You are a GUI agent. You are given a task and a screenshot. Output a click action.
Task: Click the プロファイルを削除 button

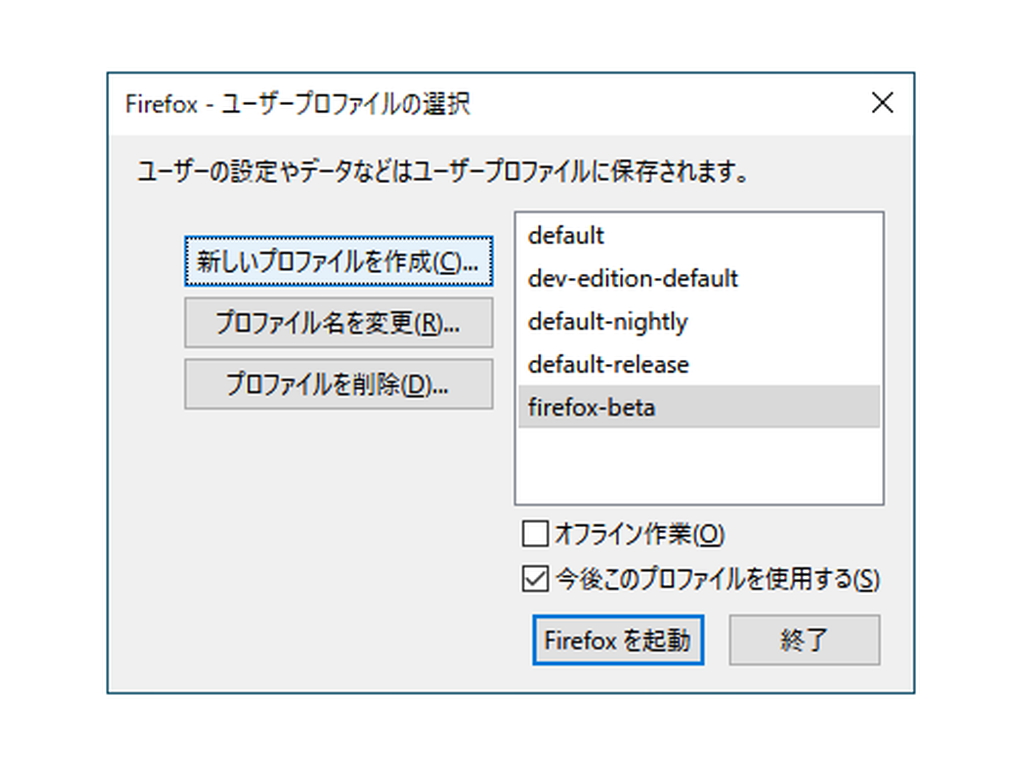click(338, 384)
